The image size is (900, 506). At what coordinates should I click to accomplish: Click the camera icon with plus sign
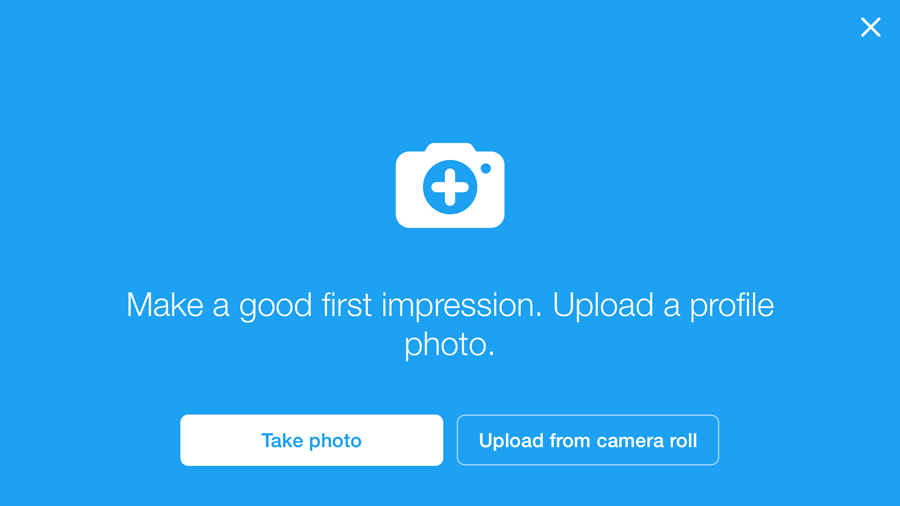[450, 186]
